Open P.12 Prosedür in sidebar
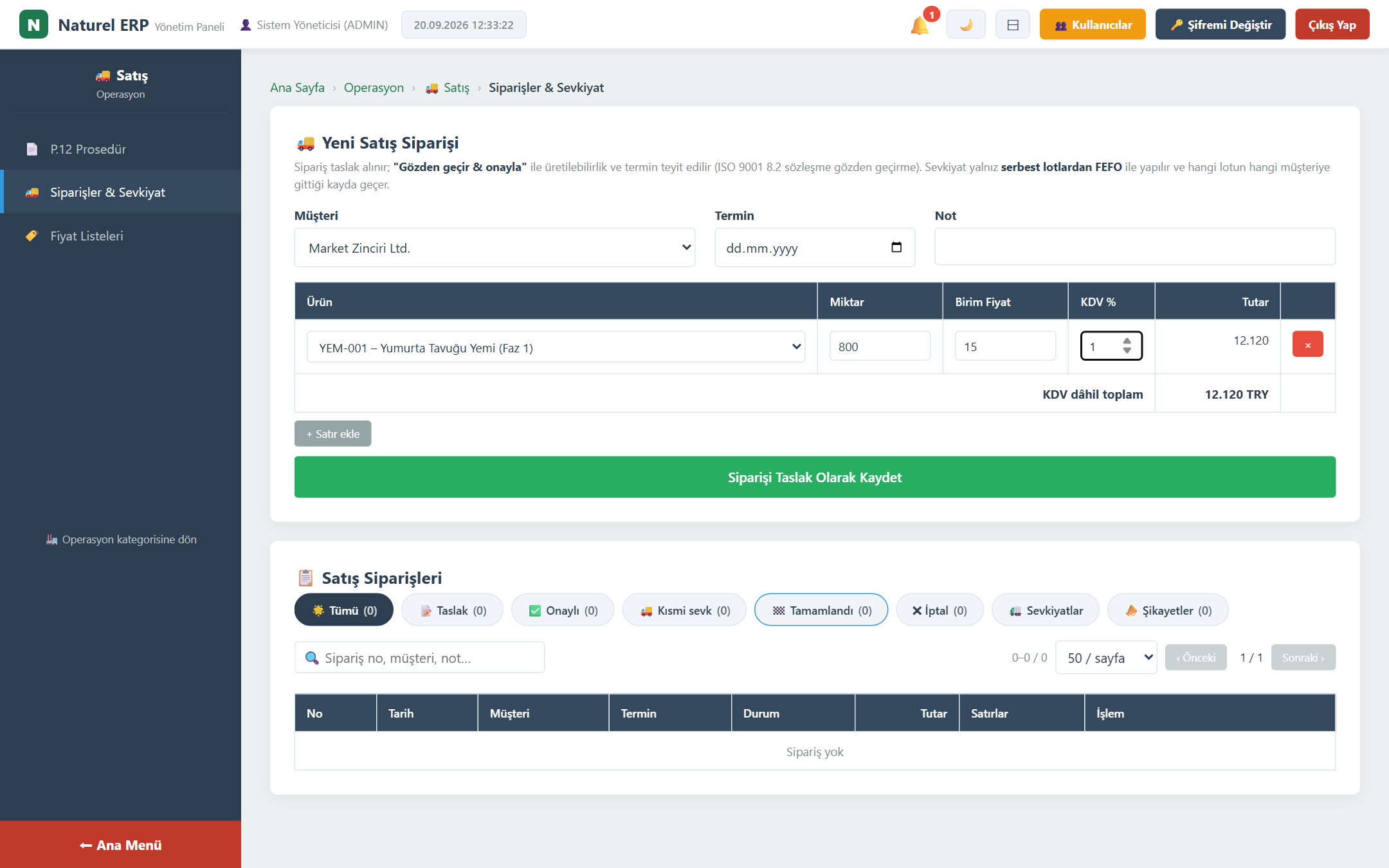Viewport: 1389px width, 868px height. click(x=120, y=149)
